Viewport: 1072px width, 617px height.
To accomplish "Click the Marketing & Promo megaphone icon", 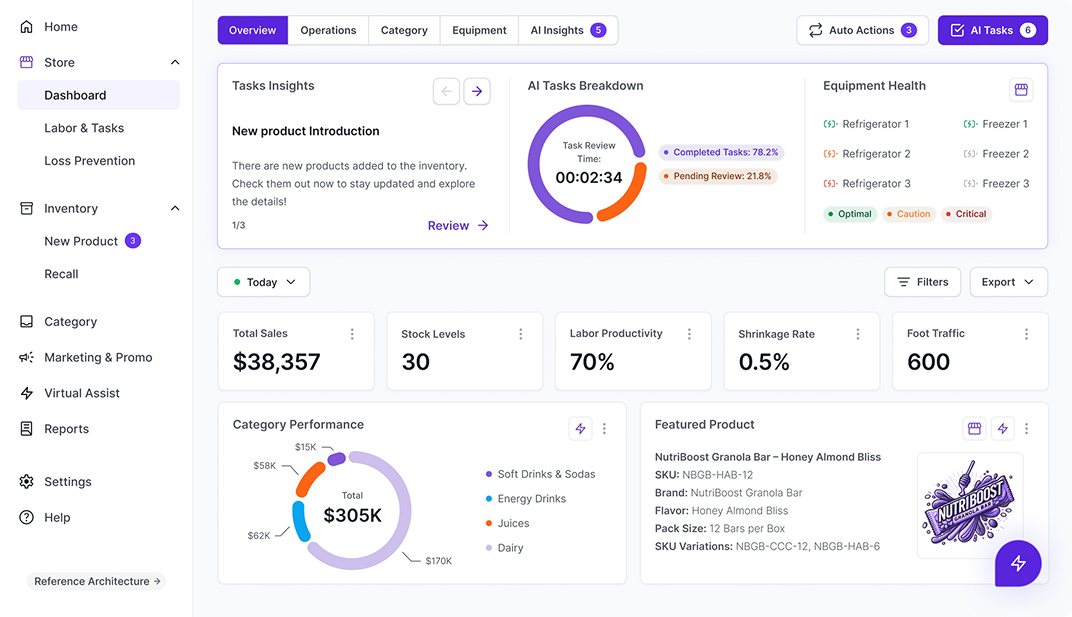I will click(27, 357).
